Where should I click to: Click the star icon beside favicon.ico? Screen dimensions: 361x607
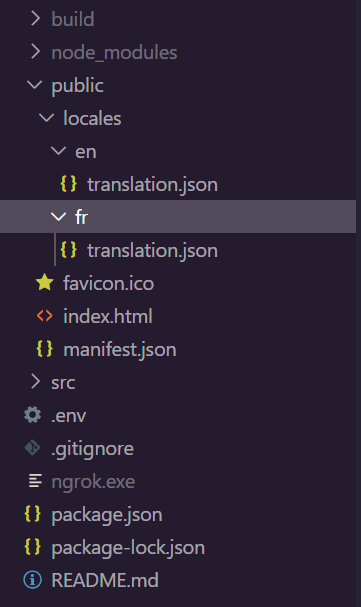(44, 283)
